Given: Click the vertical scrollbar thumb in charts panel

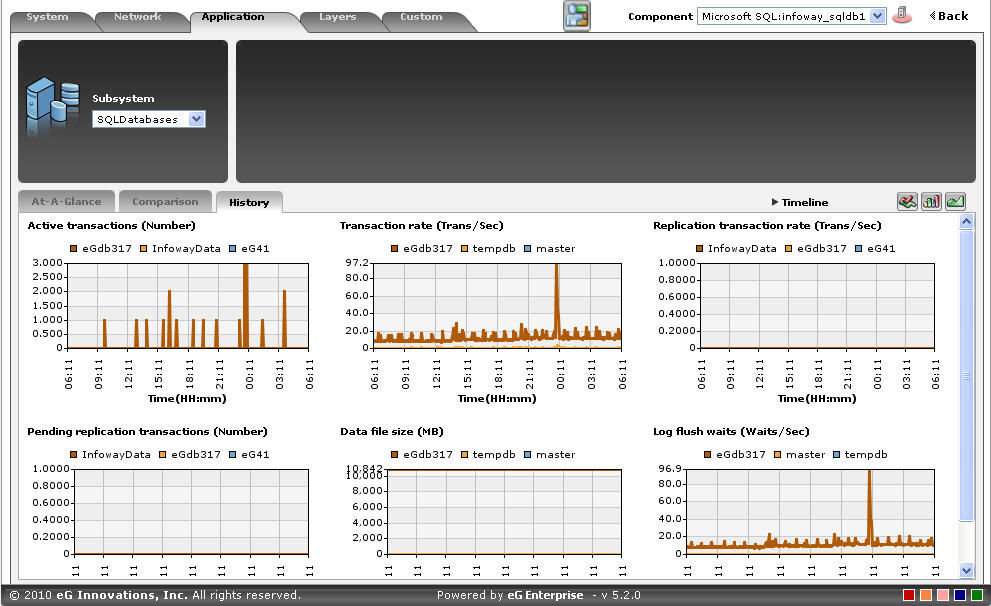Looking at the screenshot, I should point(966,375).
